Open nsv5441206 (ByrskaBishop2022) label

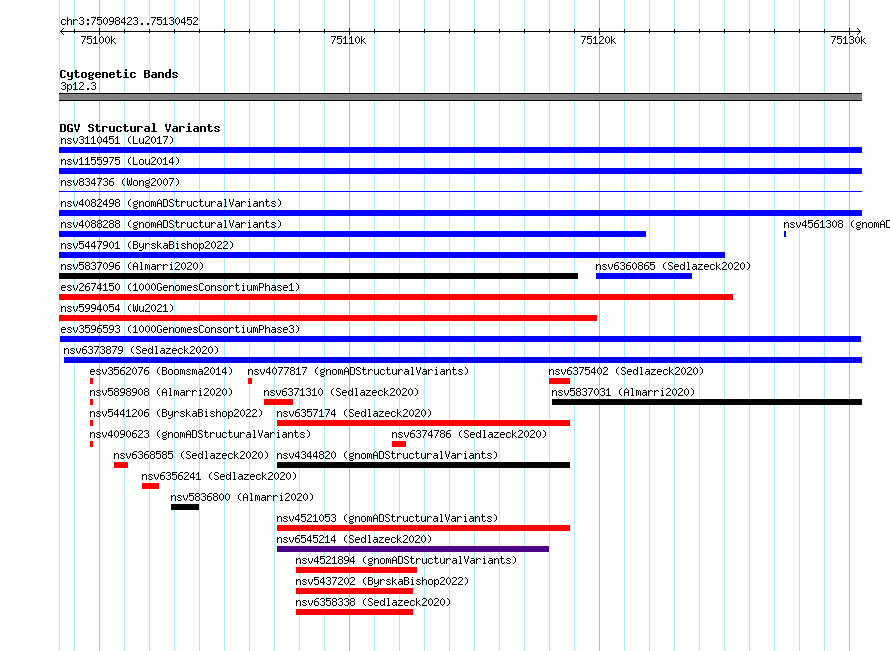176,413
